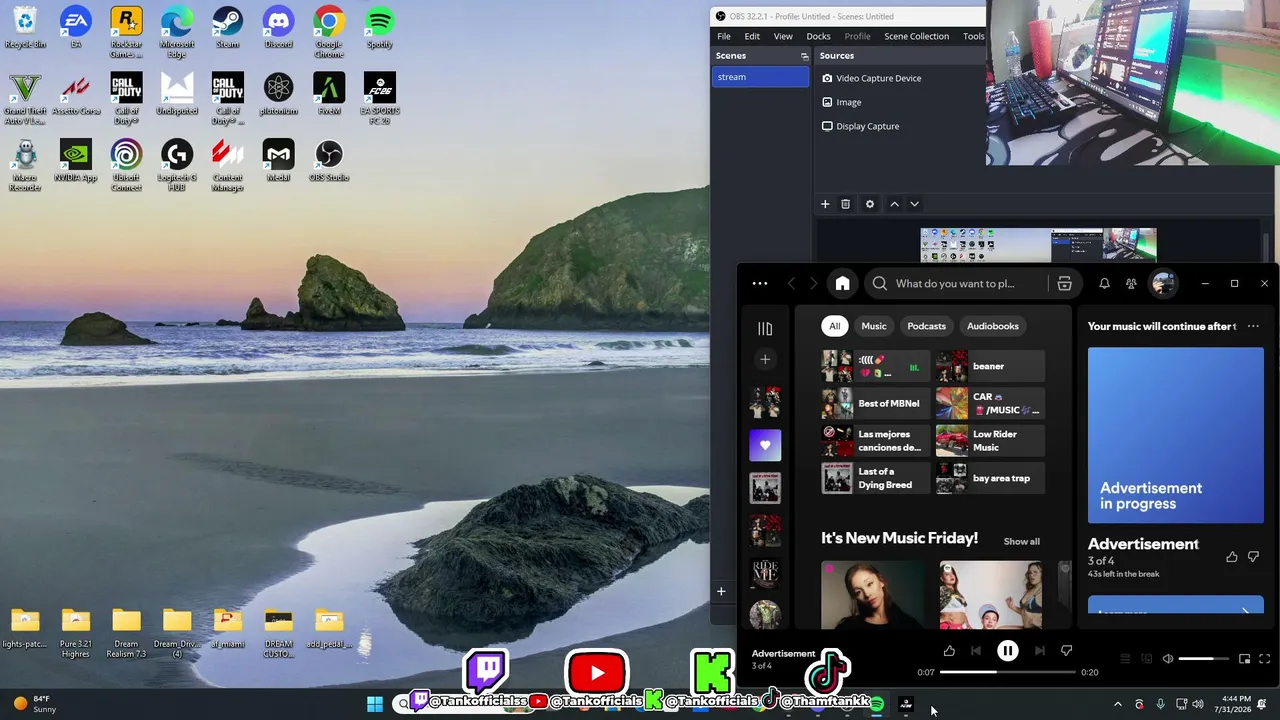Select the Discord desktop shortcut
This screenshot has height=720, width=1280.
278,28
